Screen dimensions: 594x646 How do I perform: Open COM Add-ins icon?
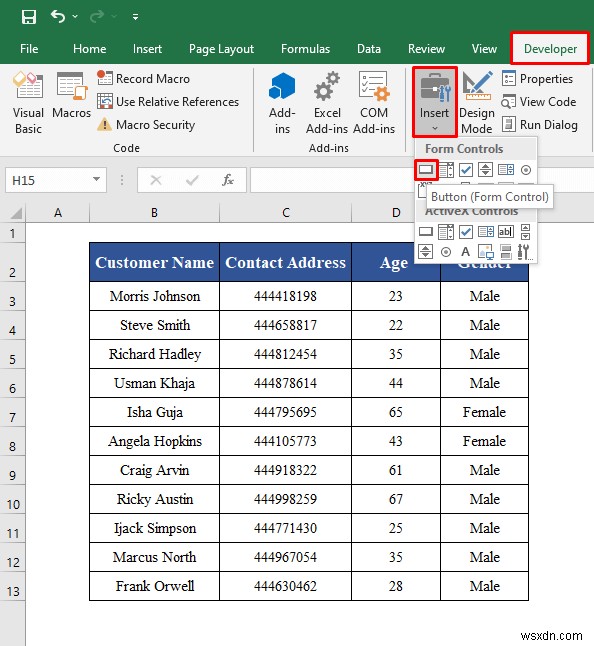(374, 86)
